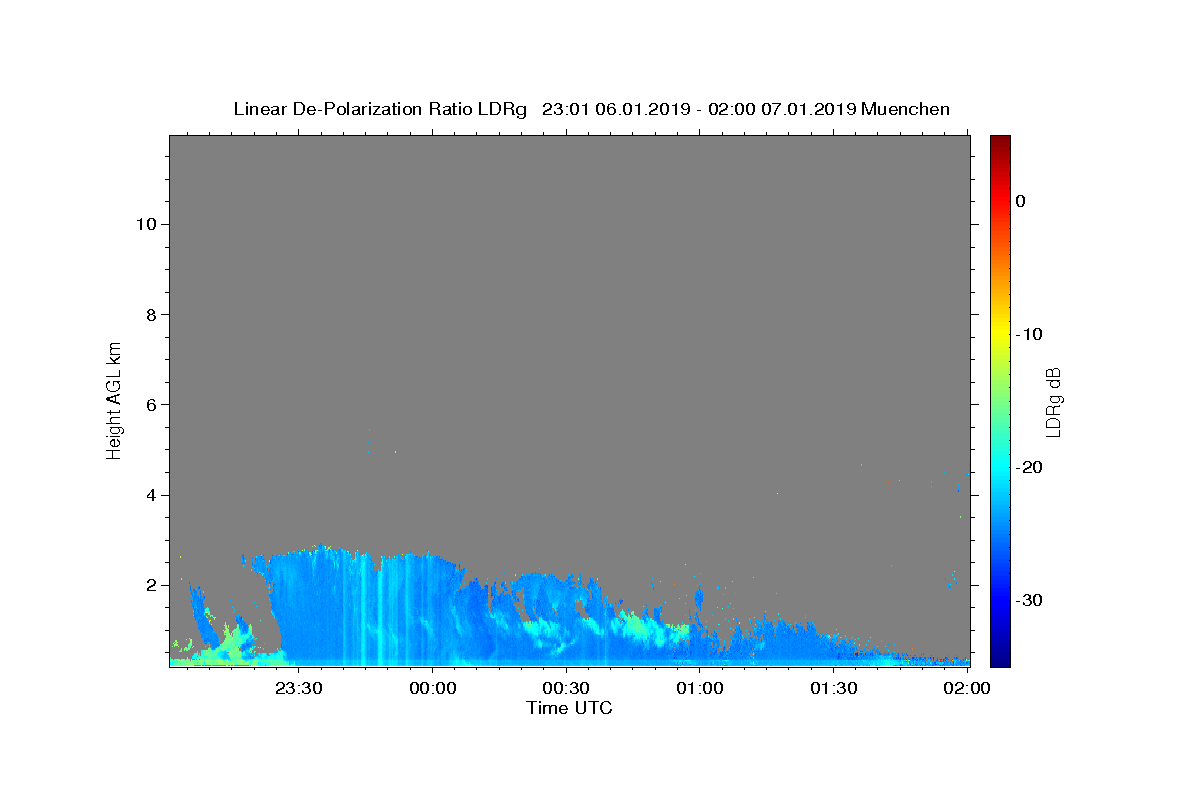Viewport: 1200px width, 800px height.
Task: Click the 00:30 time tick label
Action: 567,688
